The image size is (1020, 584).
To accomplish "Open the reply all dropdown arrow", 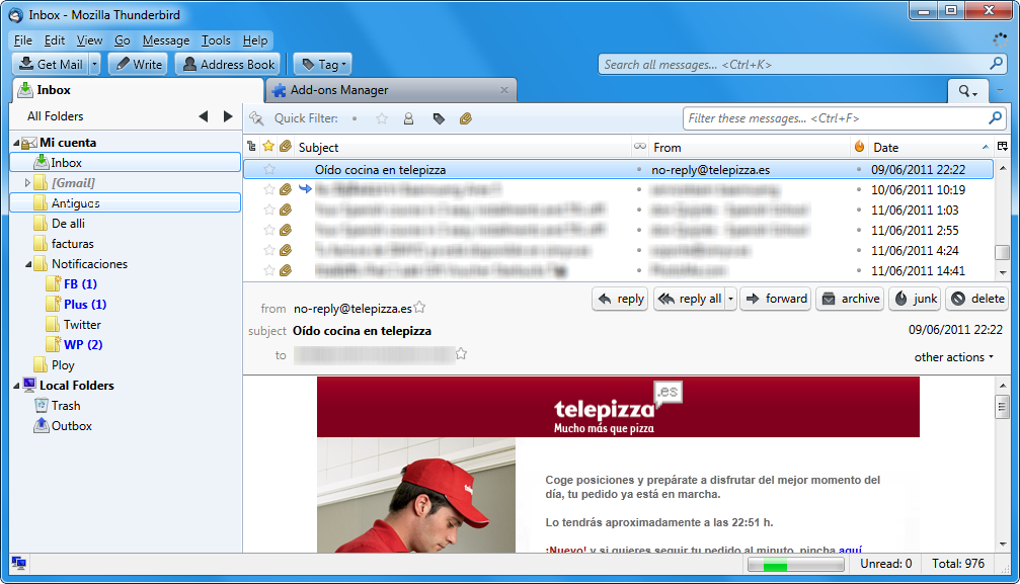I will coord(731,299).
